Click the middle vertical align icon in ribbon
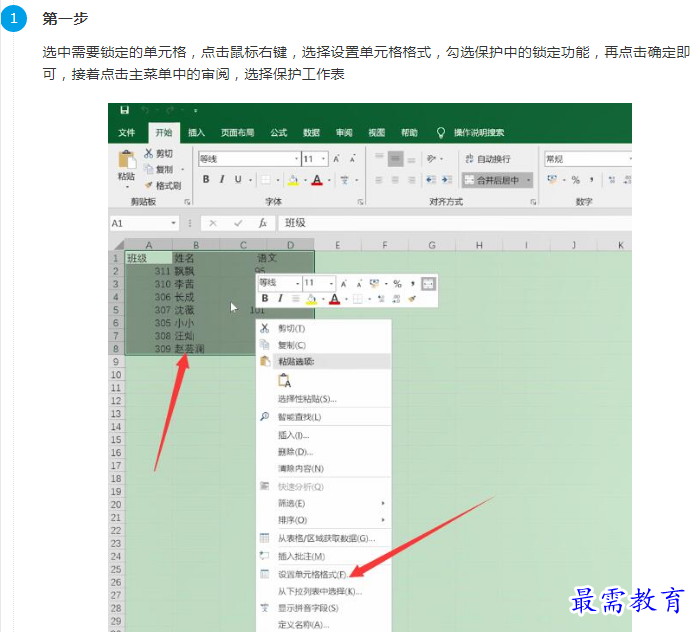The width and height of the screenshot is (693, 632). tap(396, 159)
